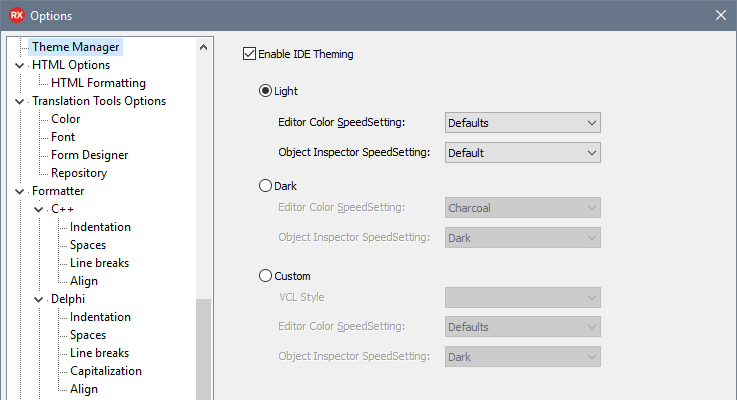Open the Repository options page

(x=79, y=173)
